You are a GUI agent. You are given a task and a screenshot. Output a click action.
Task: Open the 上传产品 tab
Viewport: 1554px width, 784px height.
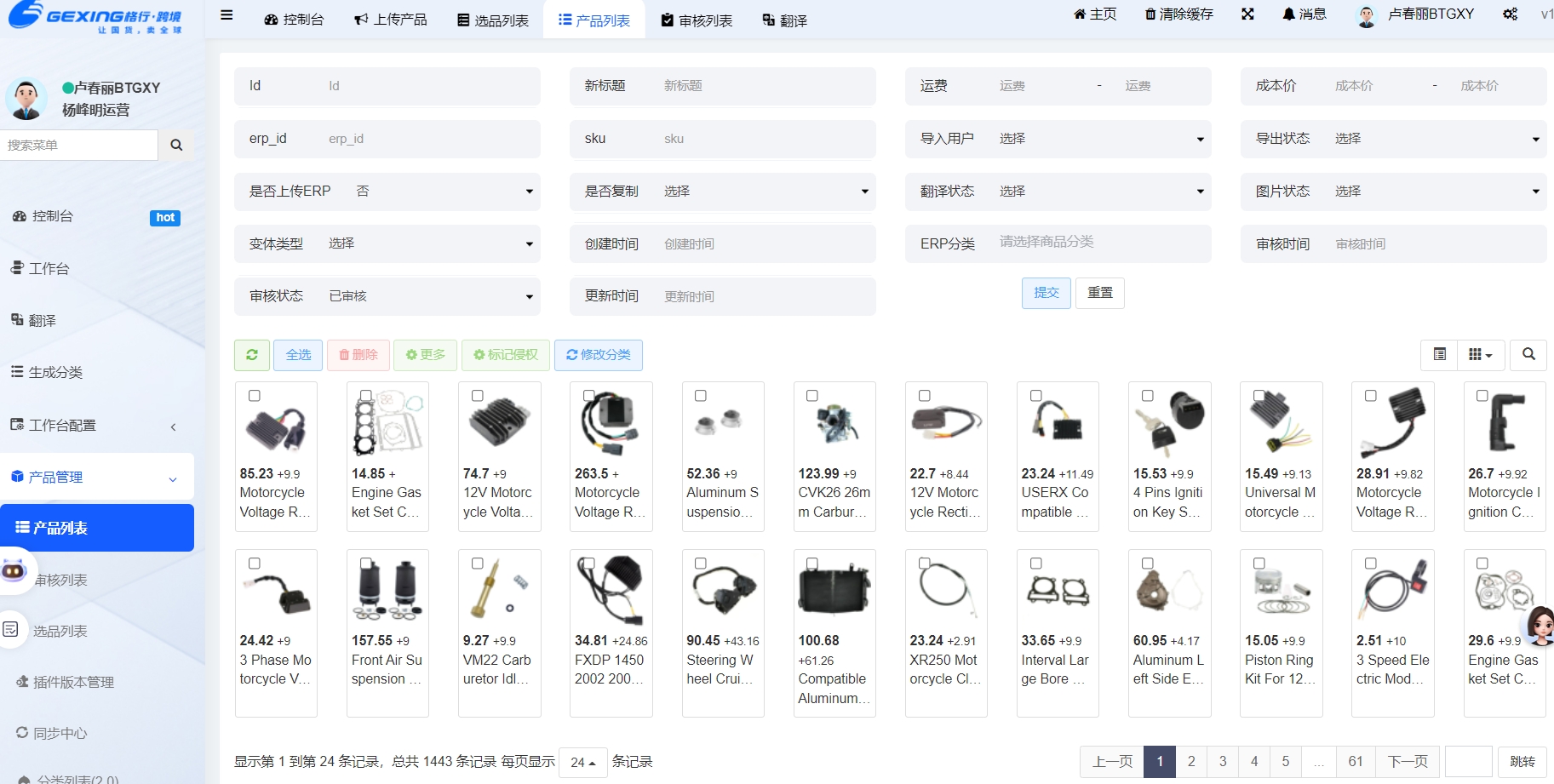[x=391, y=20]
